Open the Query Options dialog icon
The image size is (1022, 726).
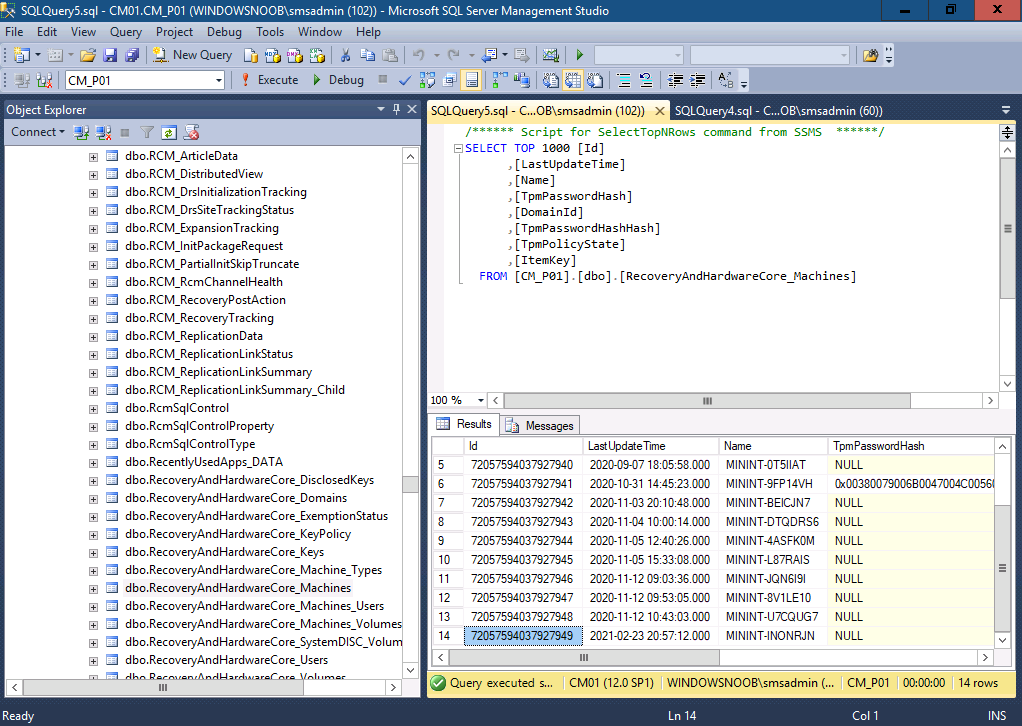coord(450,80)
